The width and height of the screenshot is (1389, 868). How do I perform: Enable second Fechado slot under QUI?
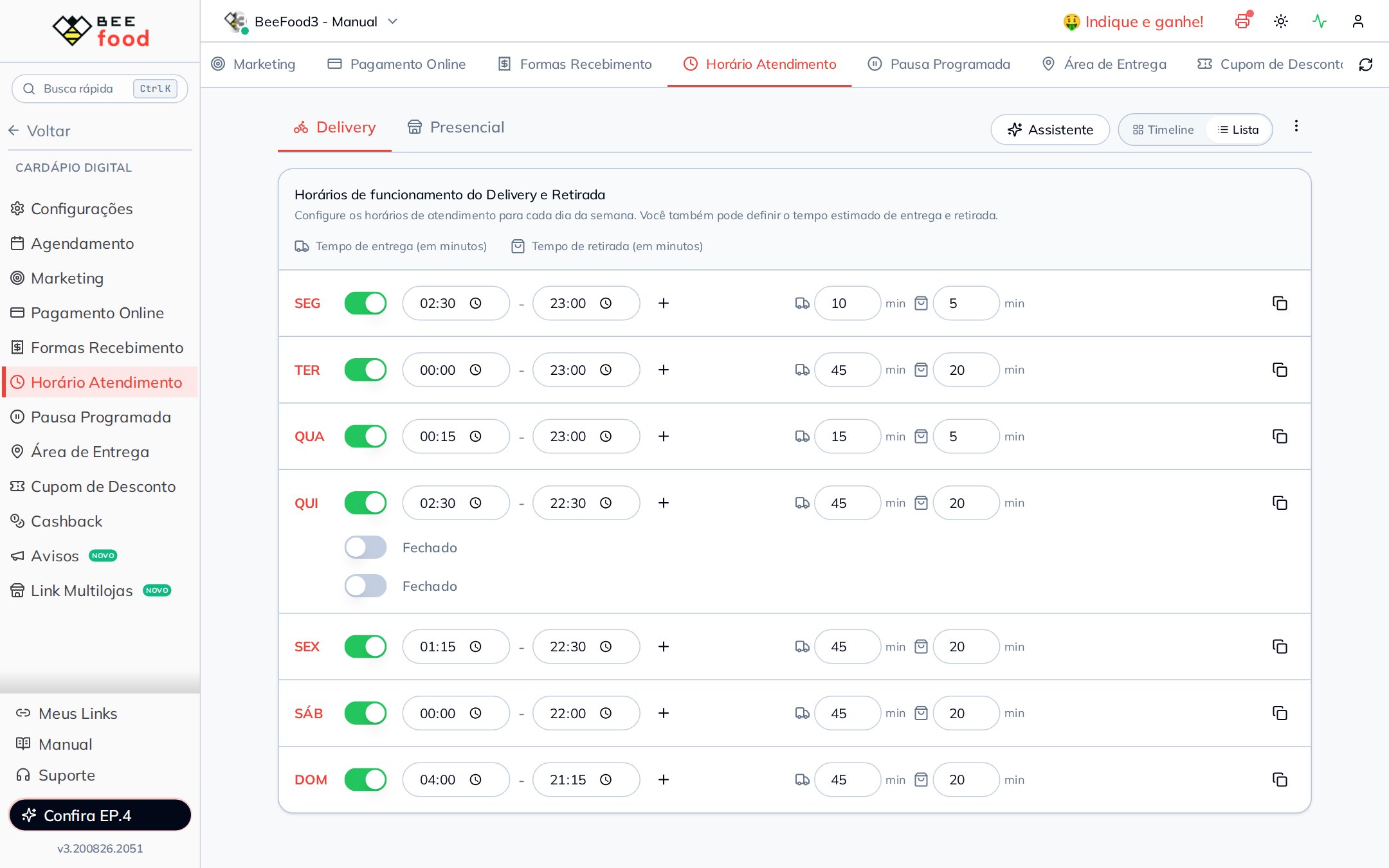pyautogui.click(x=365, y=586)
